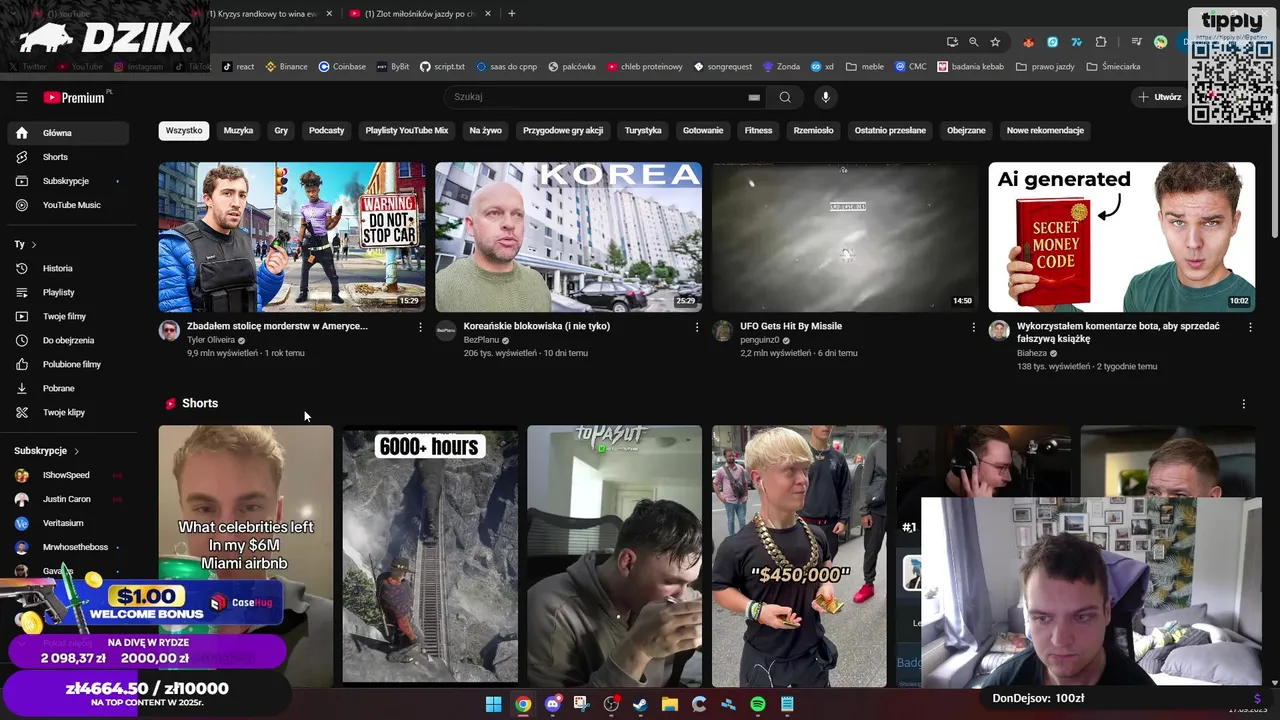
Task: Open options menu for Biaheza video
Action: tap(1250, 327)
